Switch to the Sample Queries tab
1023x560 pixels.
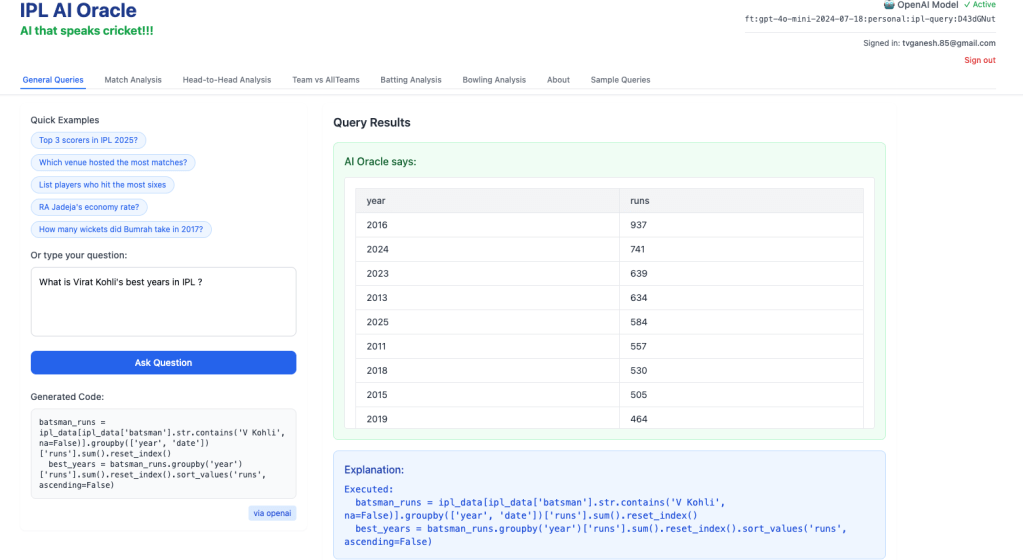click(x=620, y=80)
